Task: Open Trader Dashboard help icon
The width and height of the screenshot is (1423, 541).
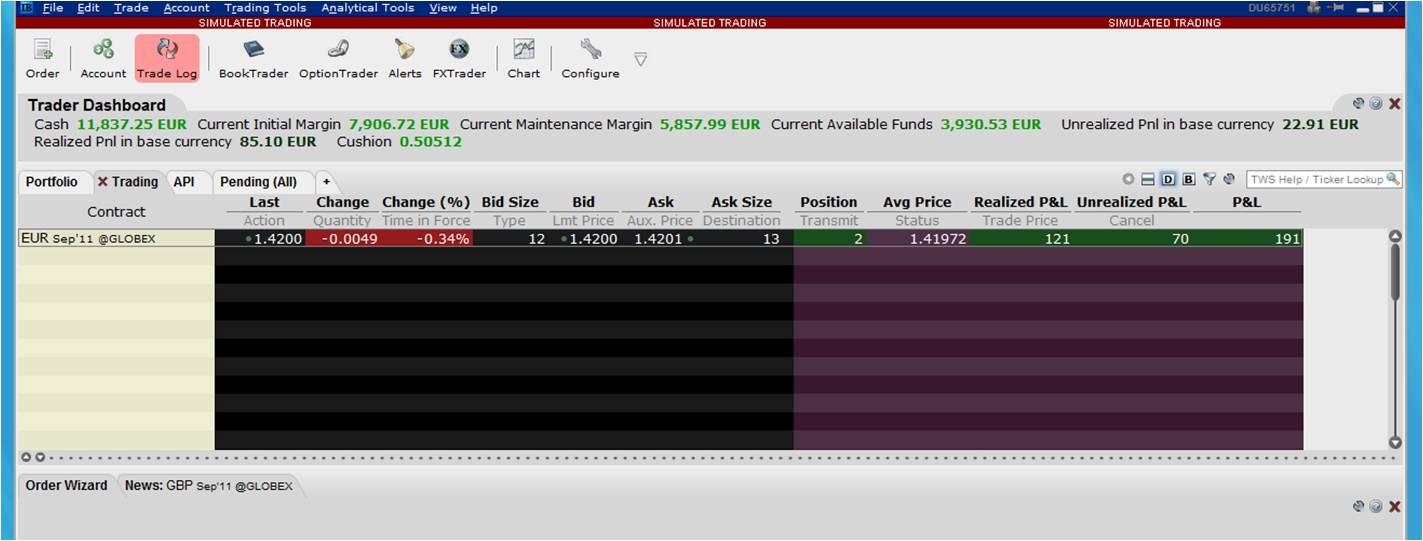Action: [x=1376, y=103]
